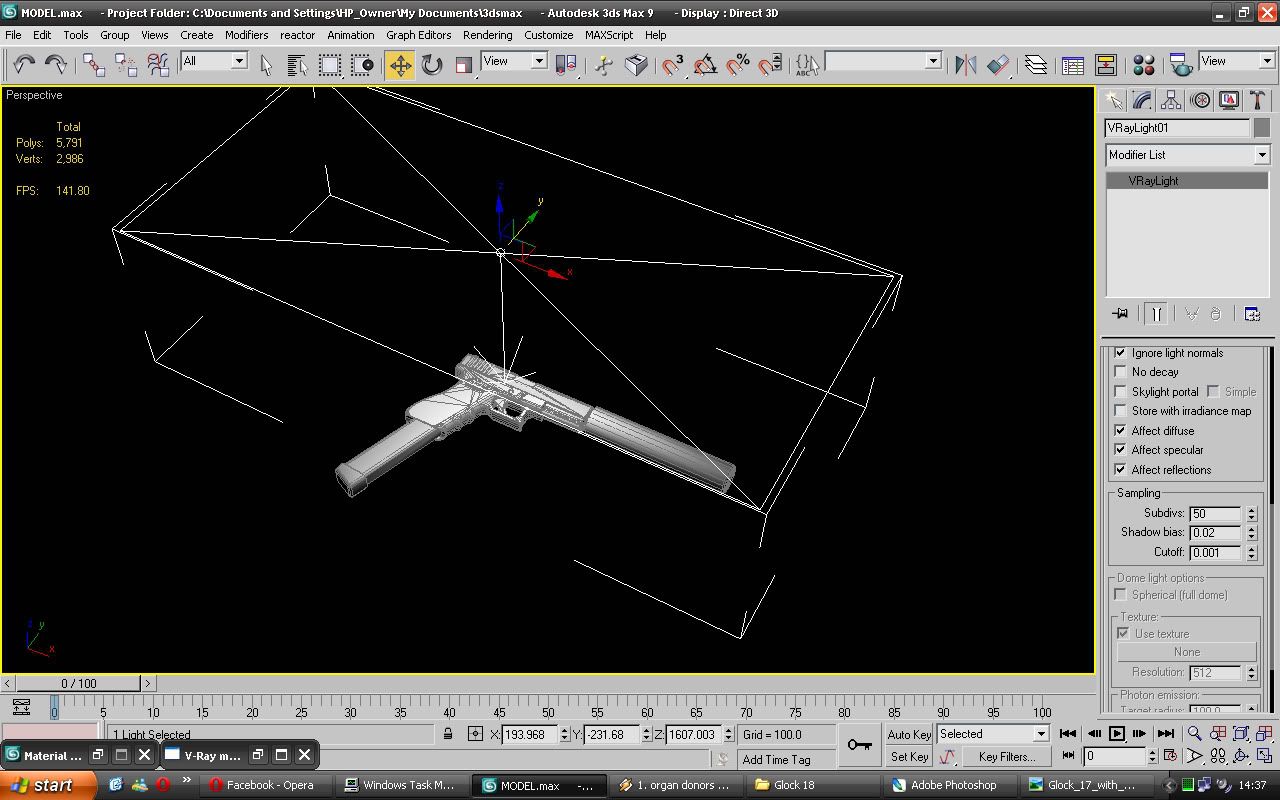Click the Mirror tool icon
Screen dimensions: 1280x800
(x=965, y=65)
